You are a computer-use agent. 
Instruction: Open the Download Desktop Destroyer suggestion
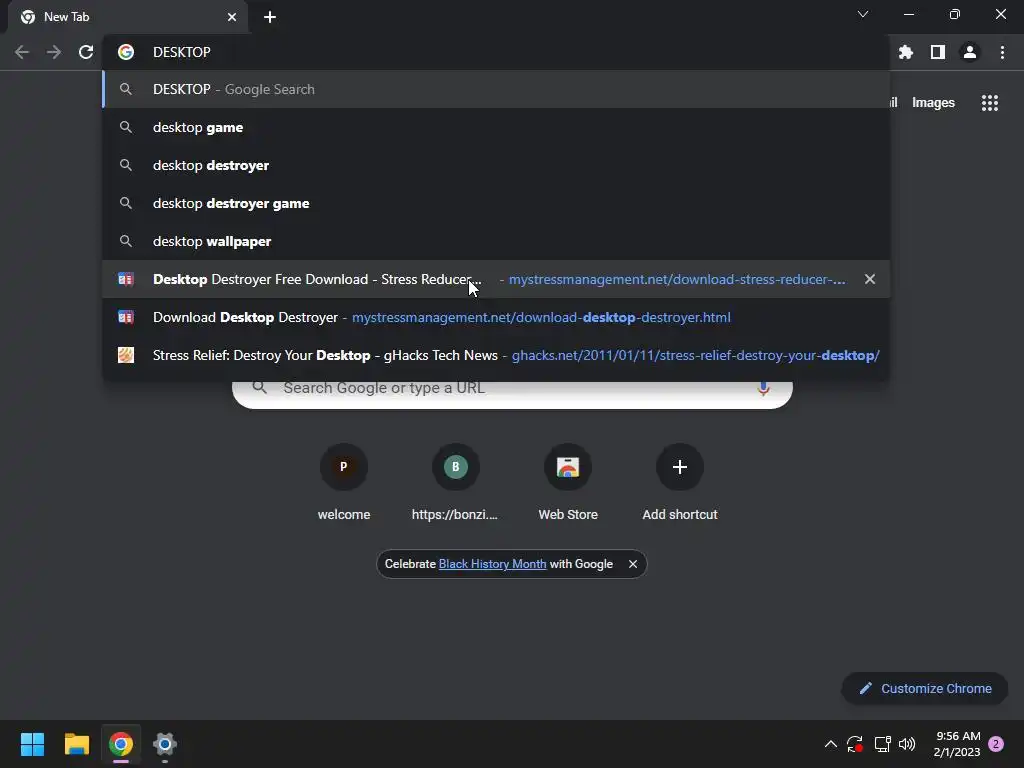click(x=496, y=317)
